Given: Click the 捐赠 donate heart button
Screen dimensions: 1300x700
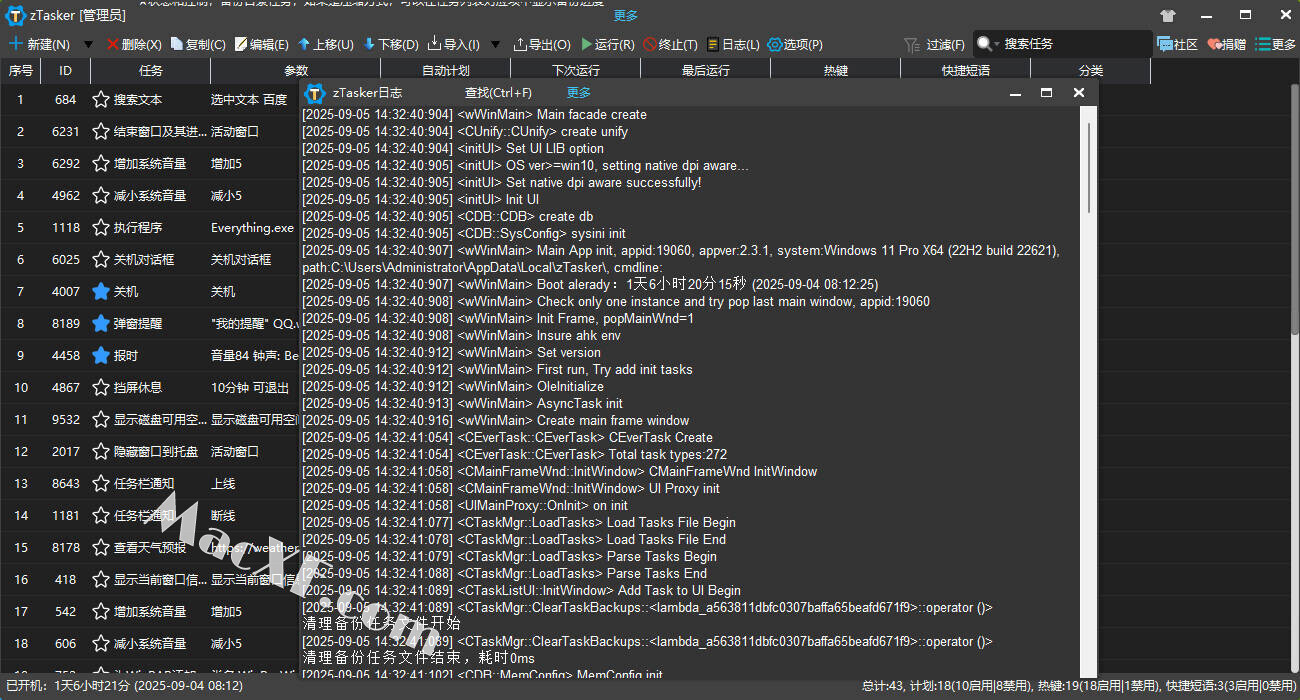Looking at the screenshot, I should (1227, 45).
